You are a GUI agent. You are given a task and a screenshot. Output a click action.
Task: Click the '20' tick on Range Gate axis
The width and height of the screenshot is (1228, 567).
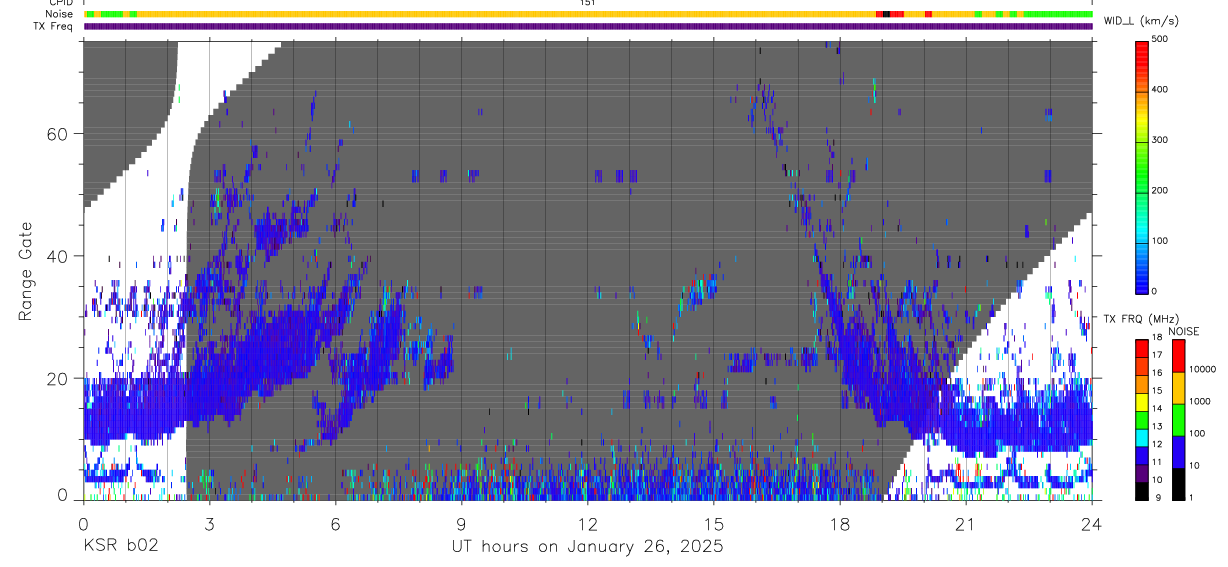55,378
